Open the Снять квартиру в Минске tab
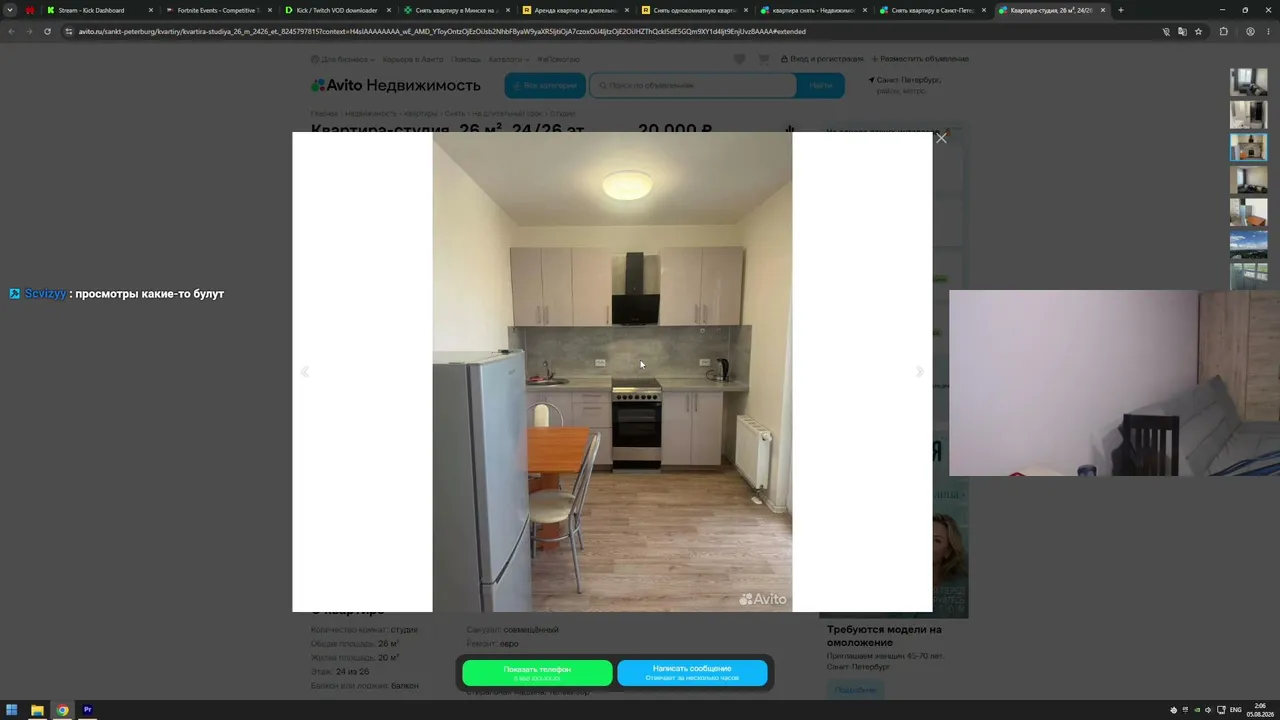 [456, 10]
